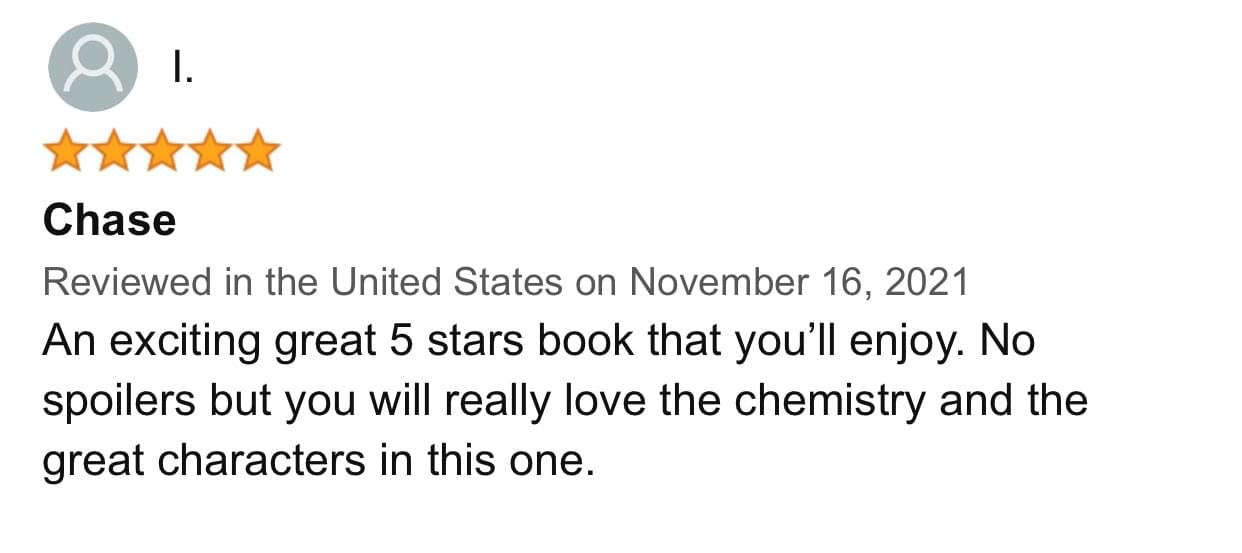The image size is (1242, 553).
Task: Click the words "United States" in the review line
Action: pyautogui.click(x=446, y=283)
